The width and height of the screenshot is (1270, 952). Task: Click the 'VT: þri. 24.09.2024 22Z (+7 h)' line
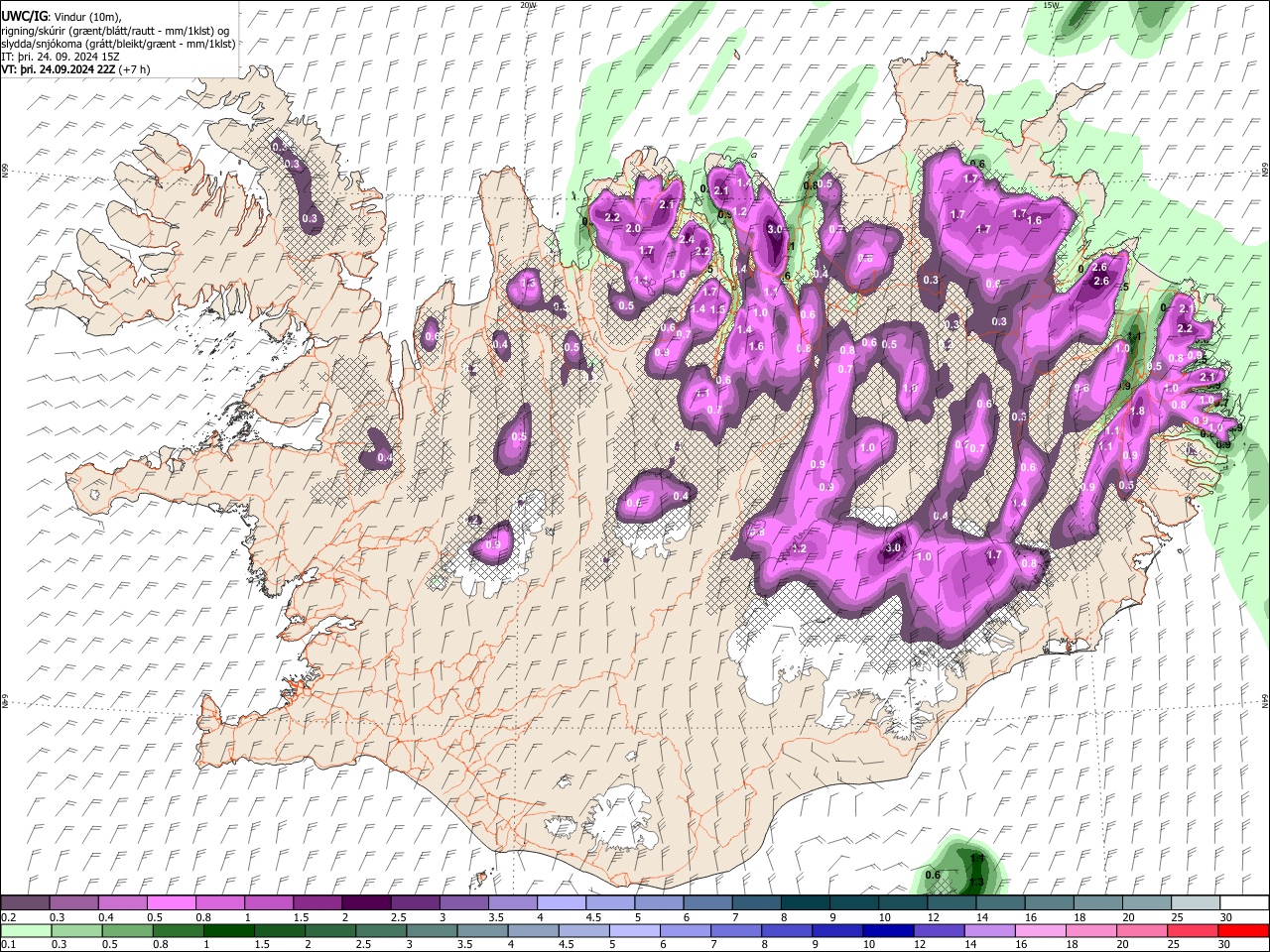click(76, 68)
